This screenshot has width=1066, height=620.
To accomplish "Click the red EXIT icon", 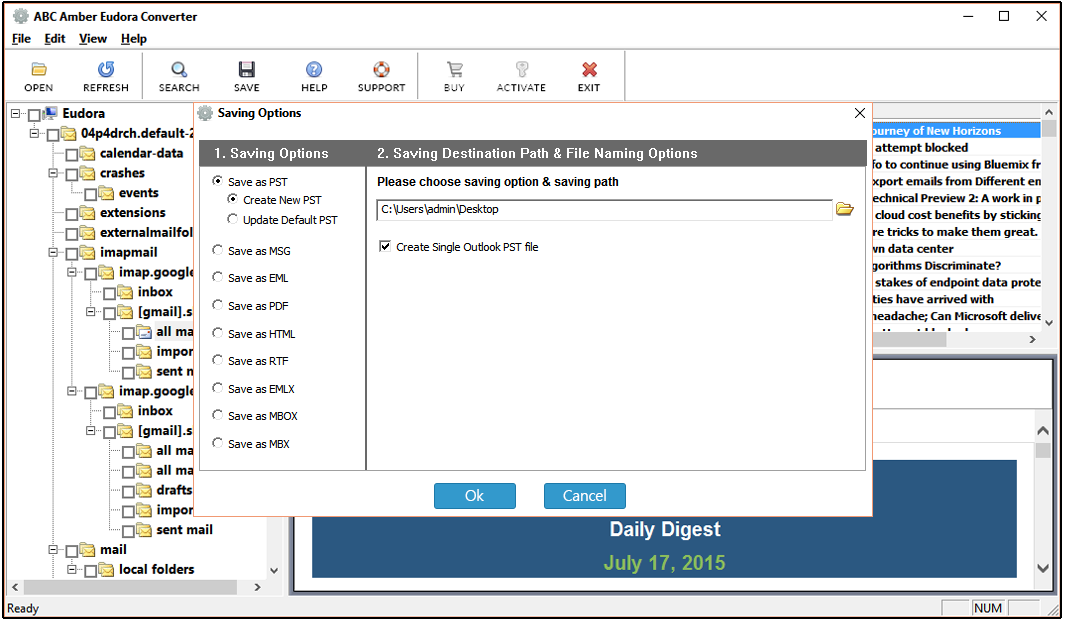I will [589, 69].
